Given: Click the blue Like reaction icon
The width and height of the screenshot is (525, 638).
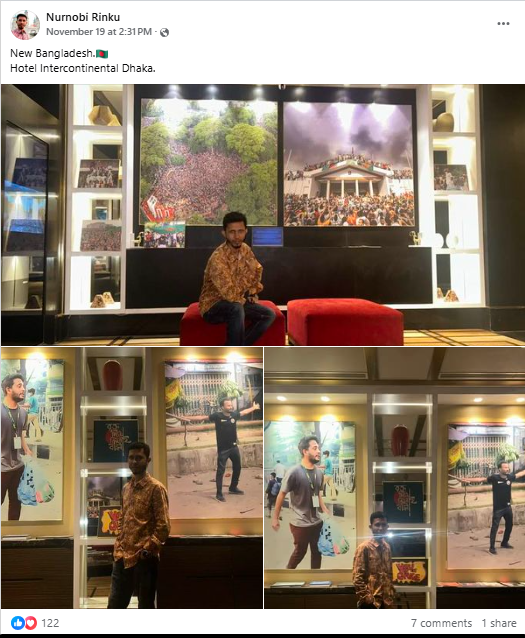Looking at the screenshot, I should pyautogui.click(x=18, y=623).
